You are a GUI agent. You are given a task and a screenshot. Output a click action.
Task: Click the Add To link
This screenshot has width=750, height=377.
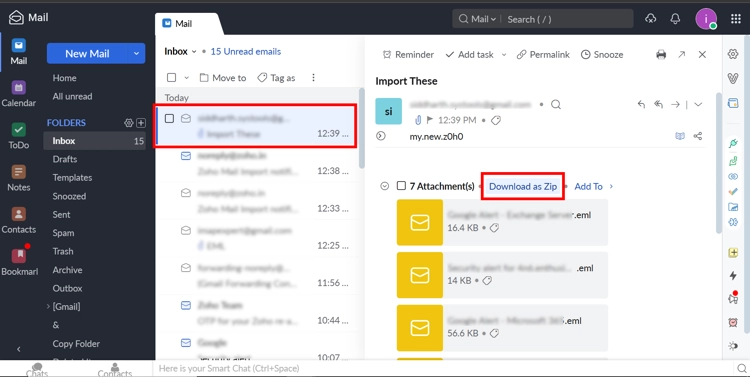pos(588,187)
